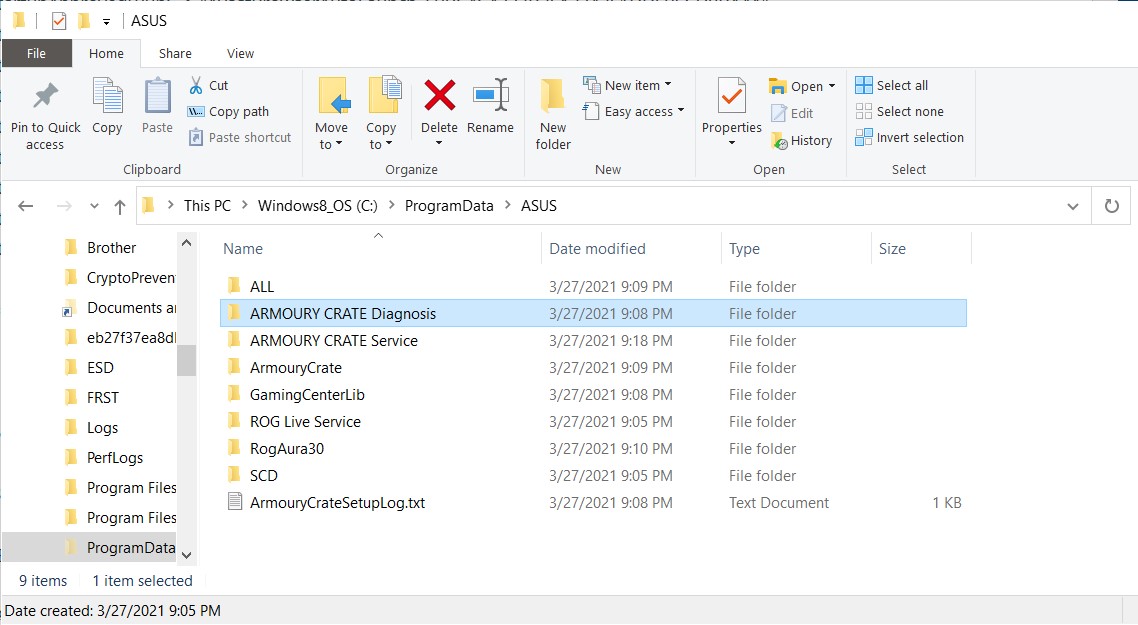Viewport: 1138px width, 625px height.
Task: Click the Forward navigation arrow
Action: 65,206
